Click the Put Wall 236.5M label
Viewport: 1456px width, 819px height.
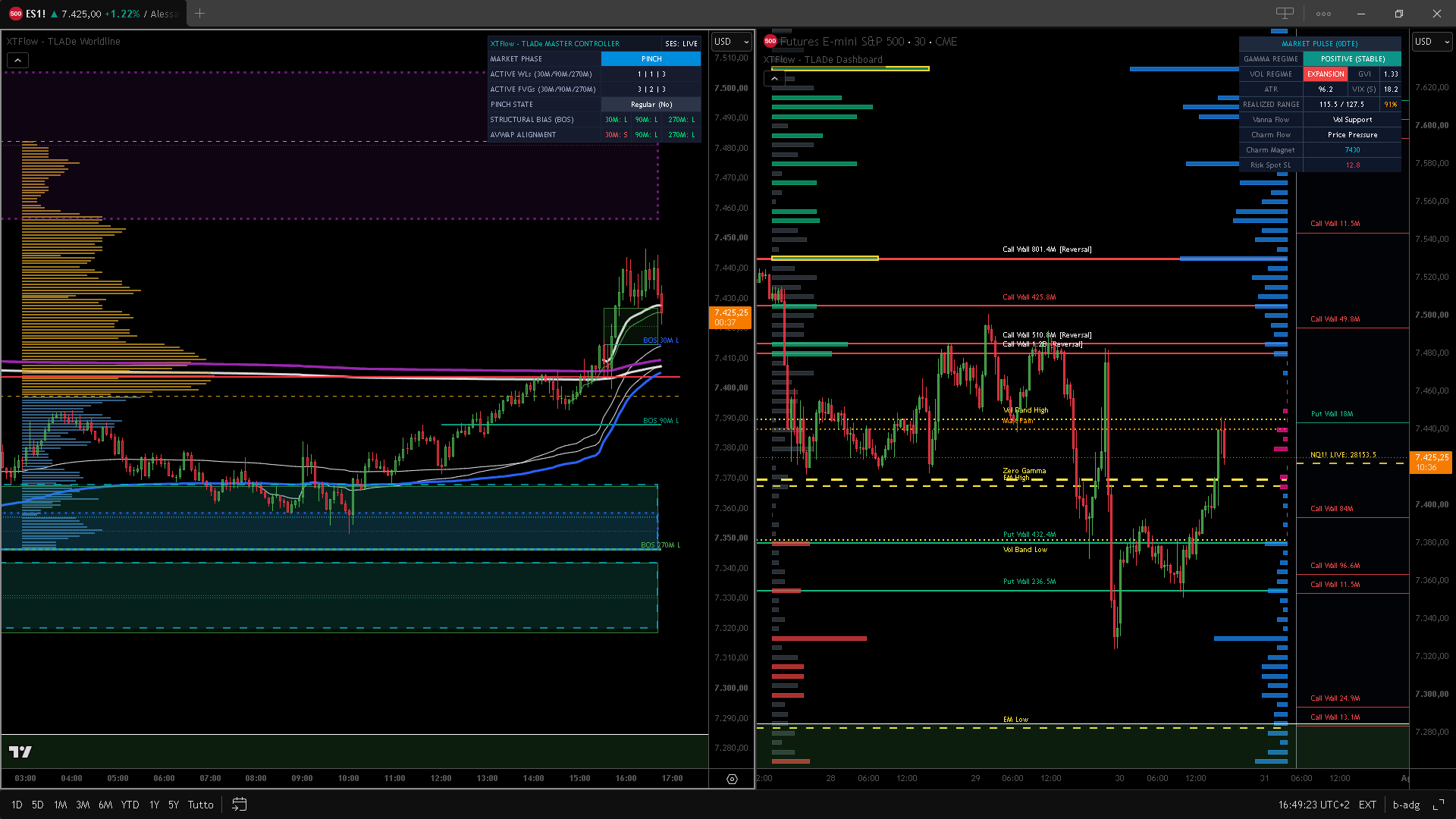pyautogui.click(x=1029, y=582)
